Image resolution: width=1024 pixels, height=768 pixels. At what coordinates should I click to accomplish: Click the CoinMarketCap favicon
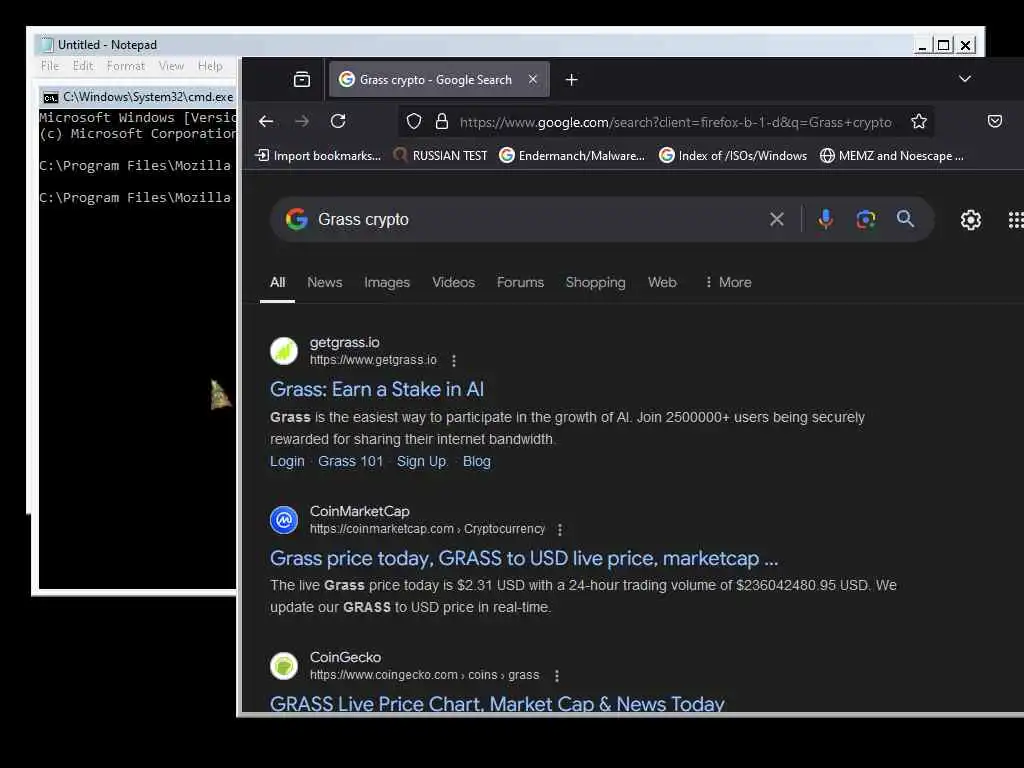point(284,520)
